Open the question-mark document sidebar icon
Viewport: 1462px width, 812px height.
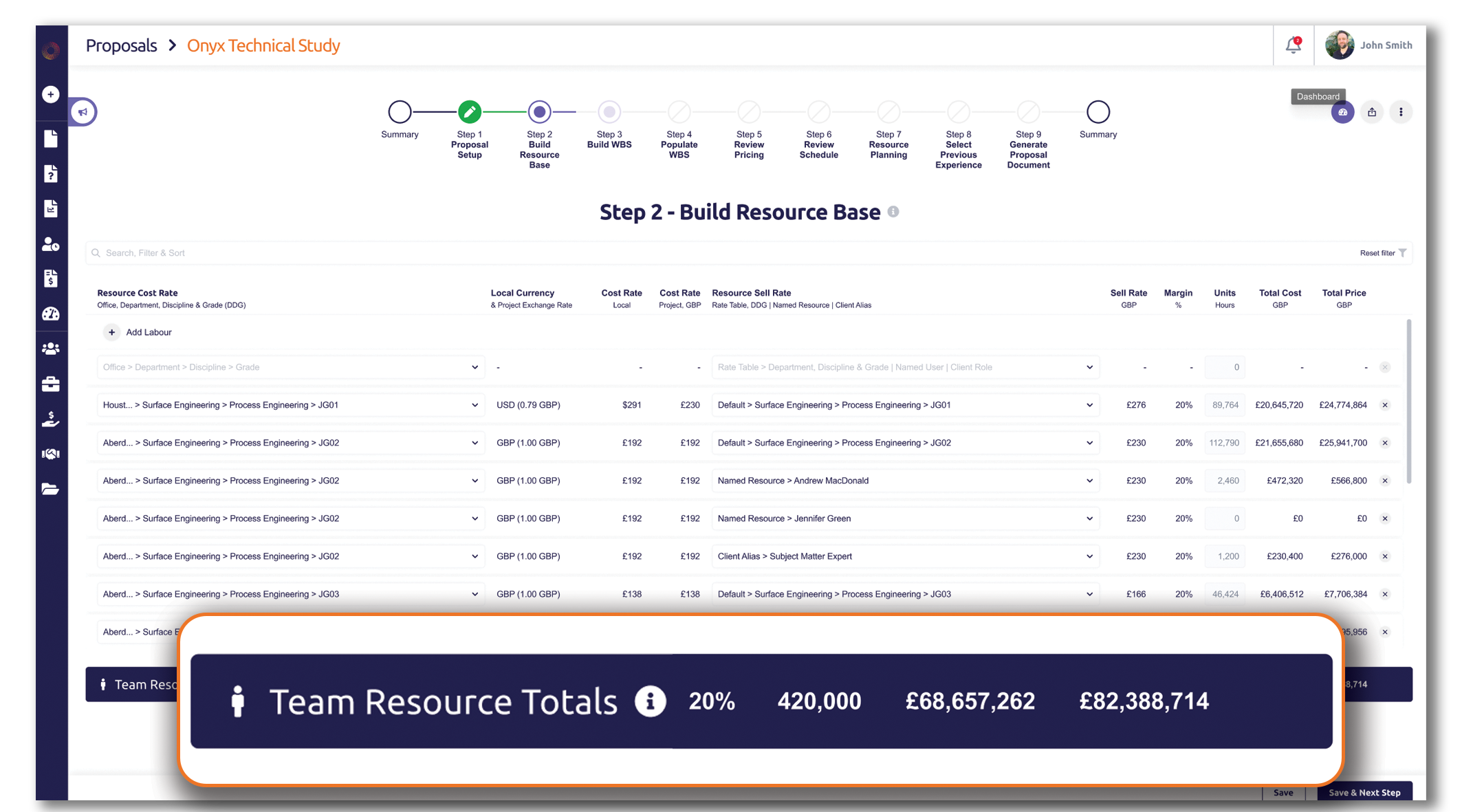tap(51, 174)
